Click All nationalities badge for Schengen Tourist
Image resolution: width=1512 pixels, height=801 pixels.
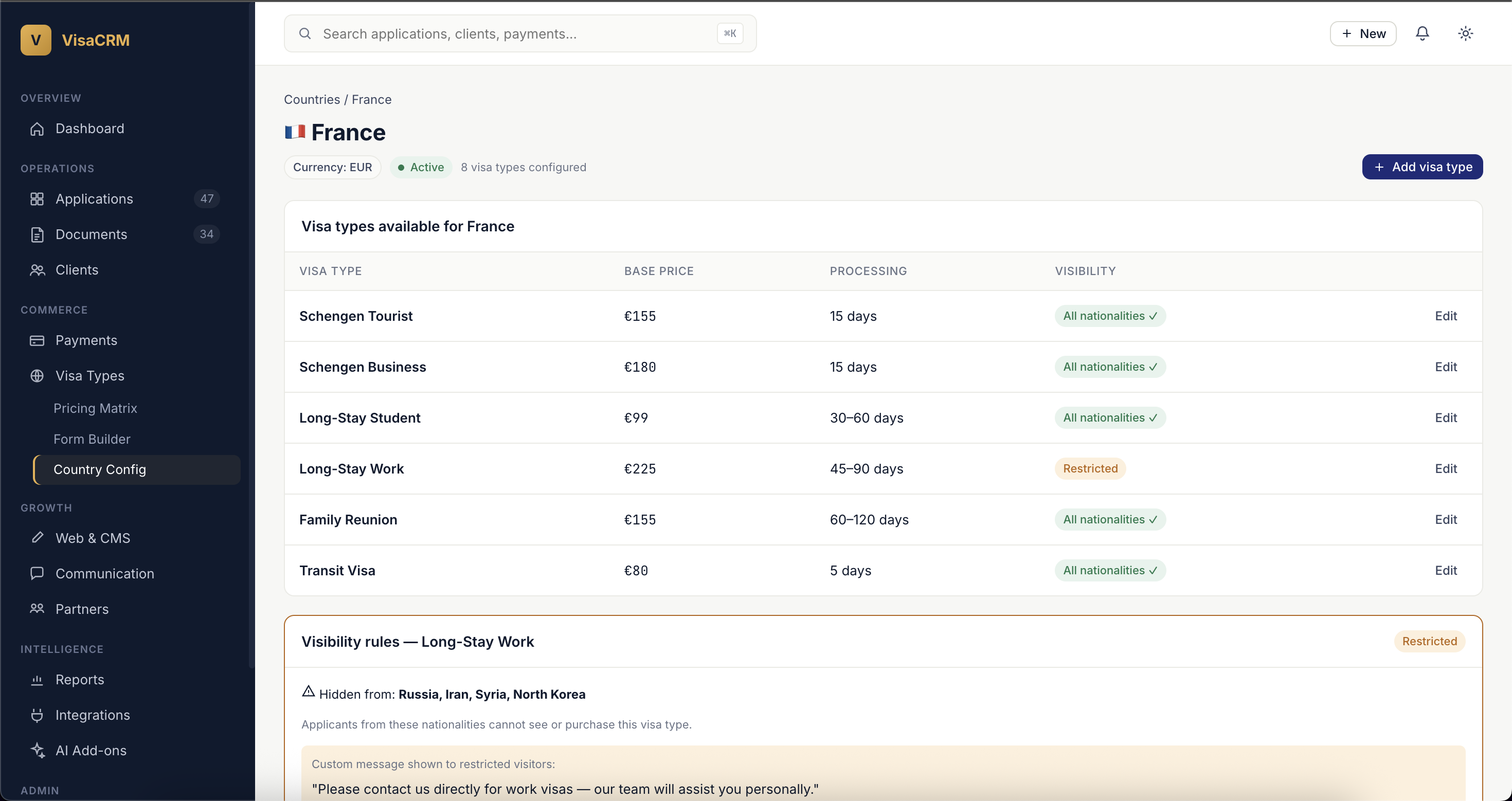pos(1110,316)
